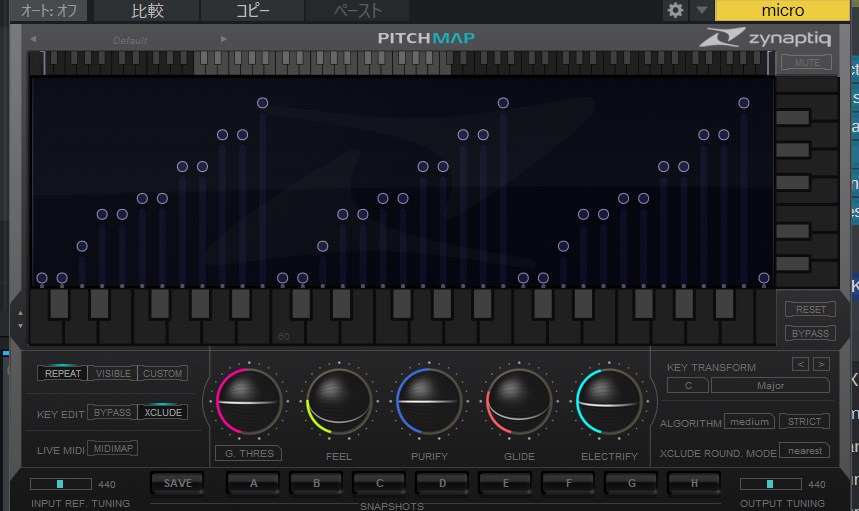Open the Major scale dropdown

coord(770,385)
